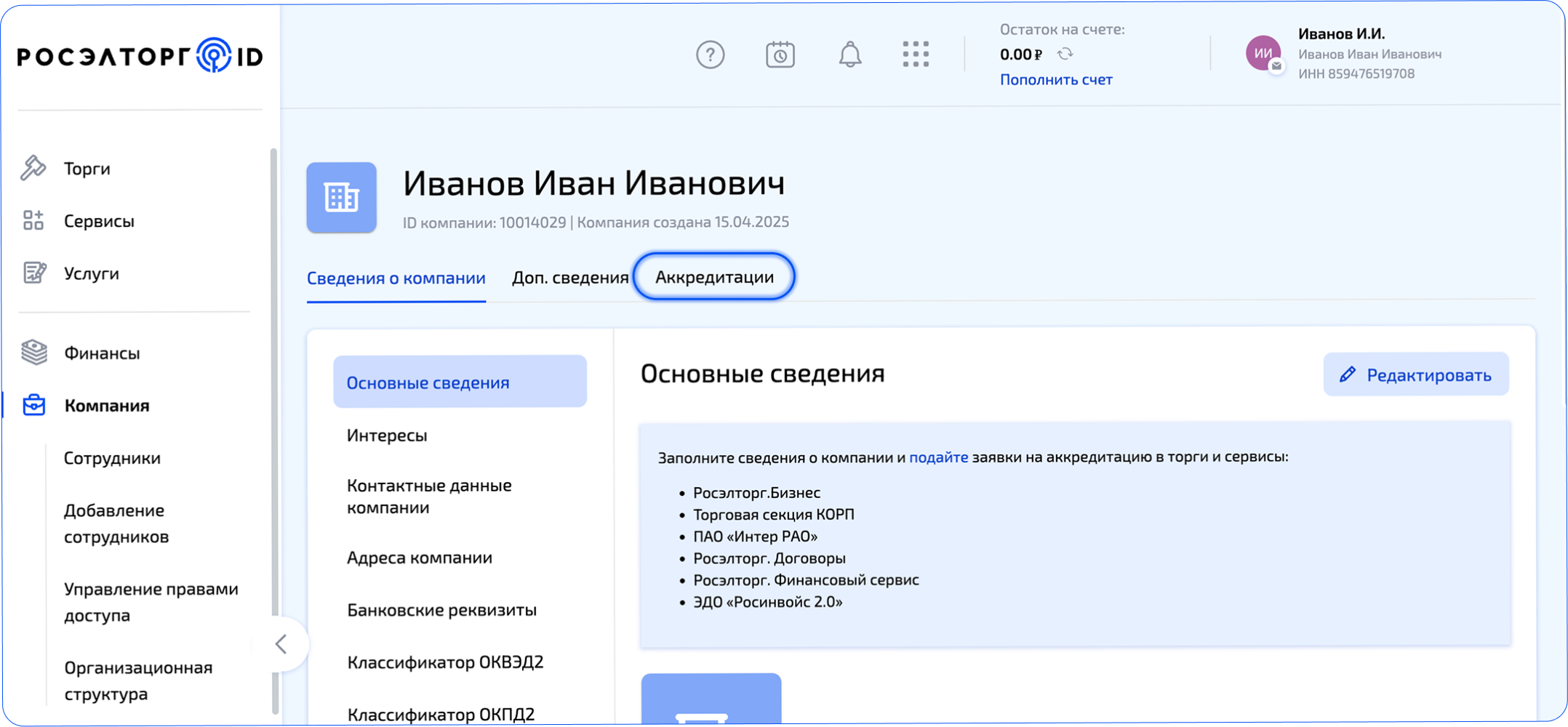Open Организационная структура item

coord(138,680)
